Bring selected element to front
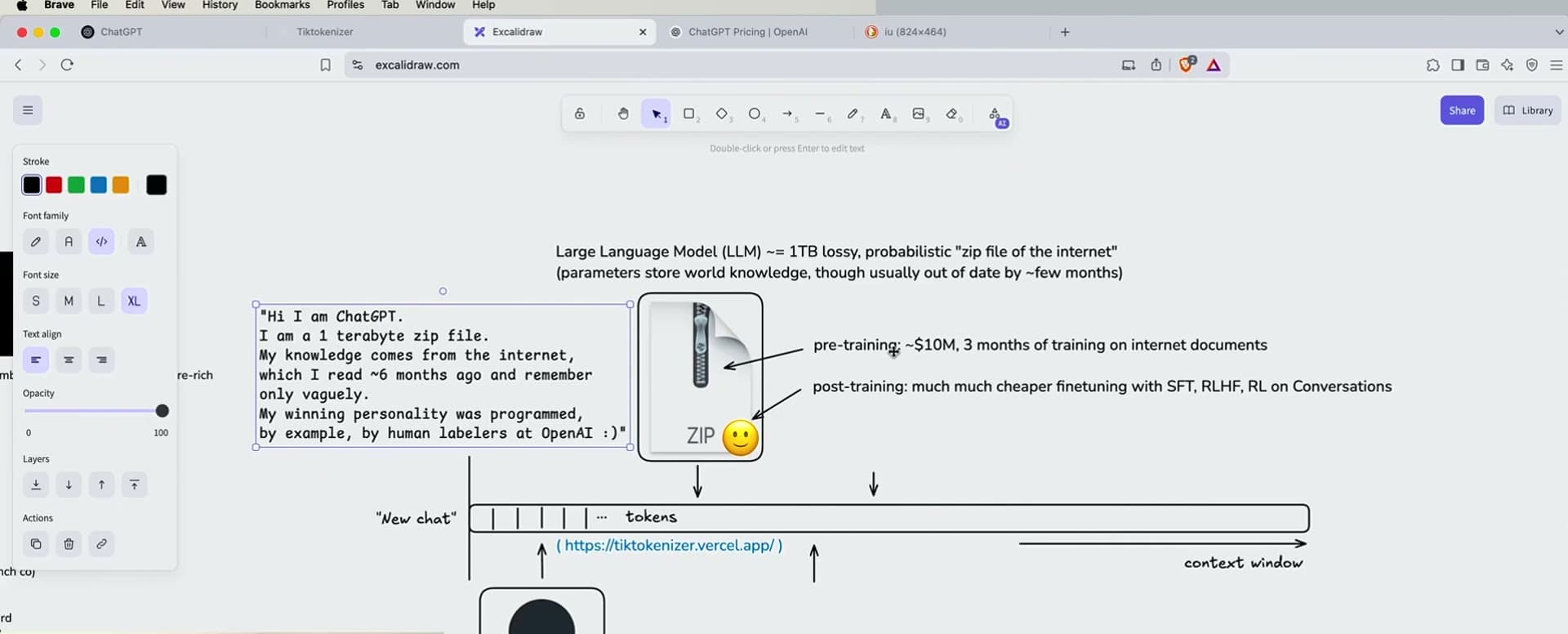 134,484
